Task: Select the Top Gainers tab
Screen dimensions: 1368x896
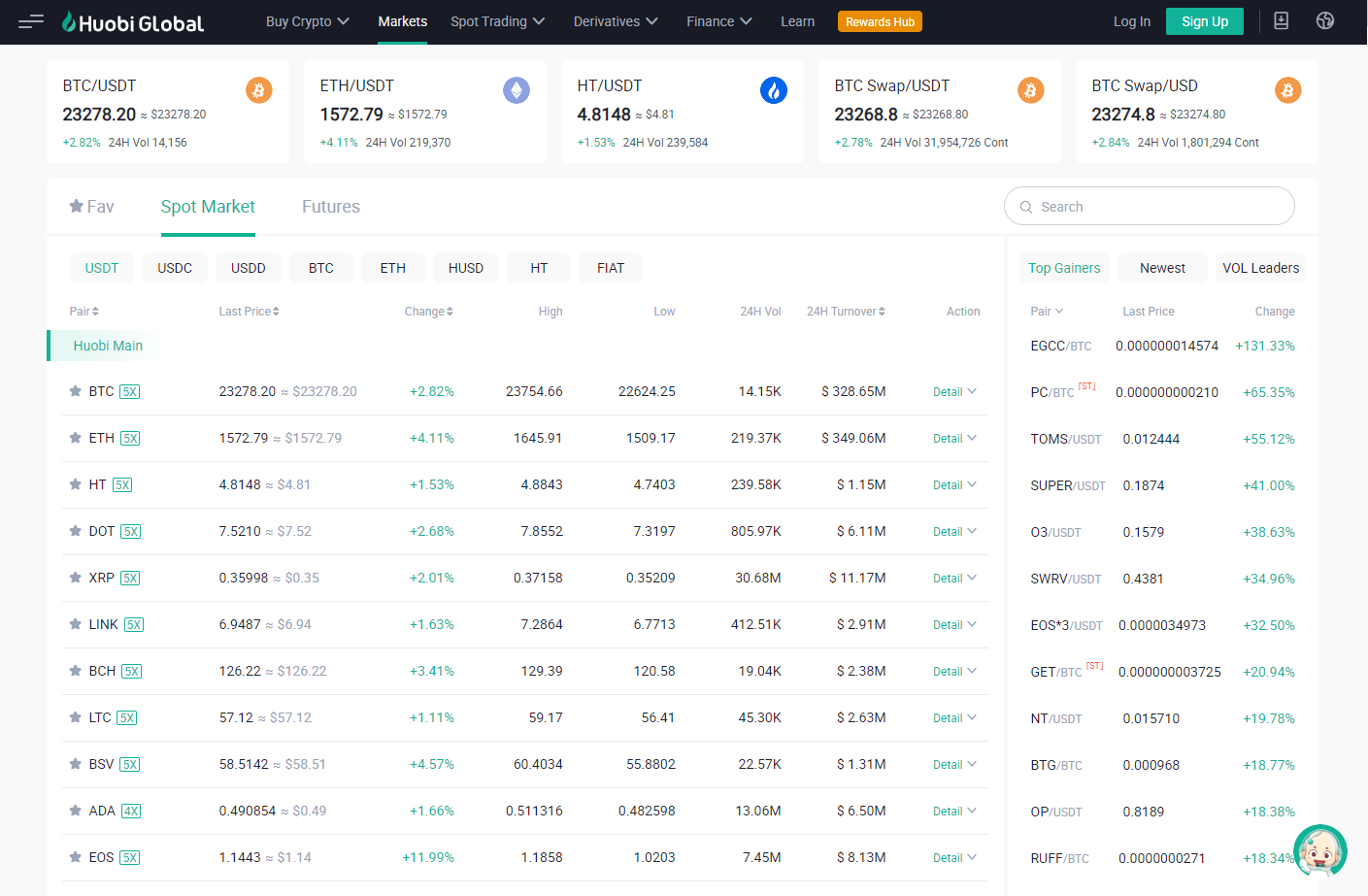Action: click(1064, 268)
